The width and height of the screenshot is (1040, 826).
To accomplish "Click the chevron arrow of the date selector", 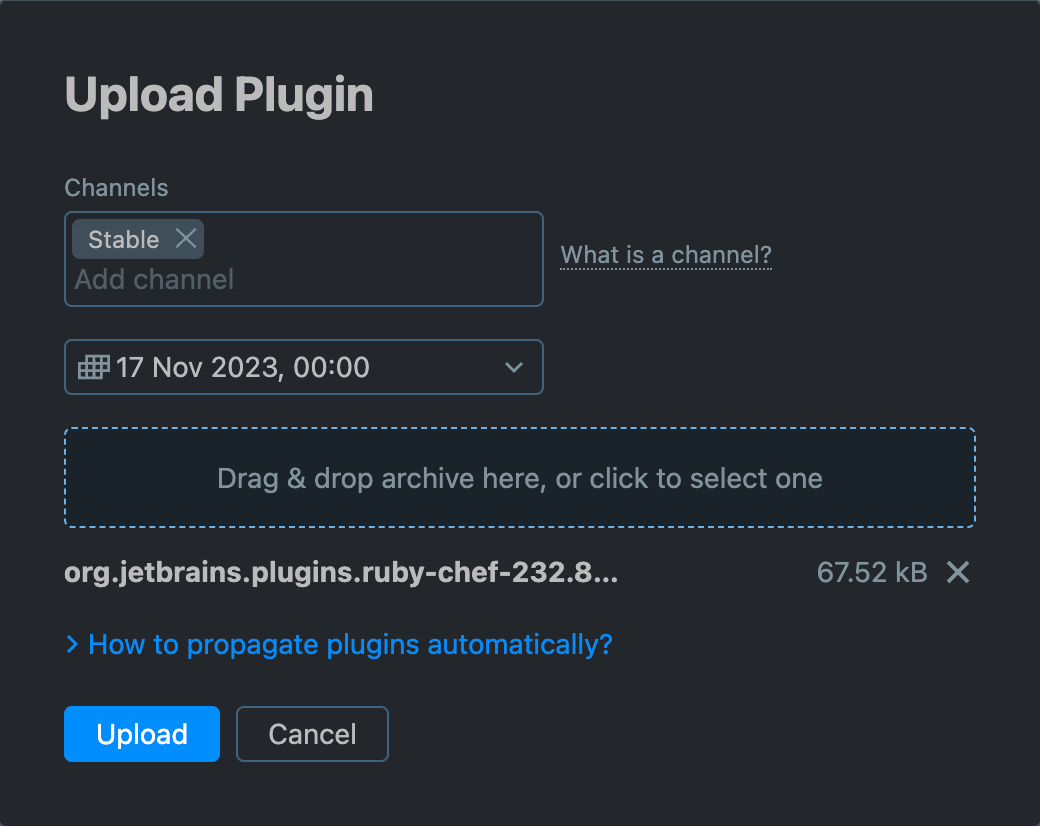I will coord(514,367).
